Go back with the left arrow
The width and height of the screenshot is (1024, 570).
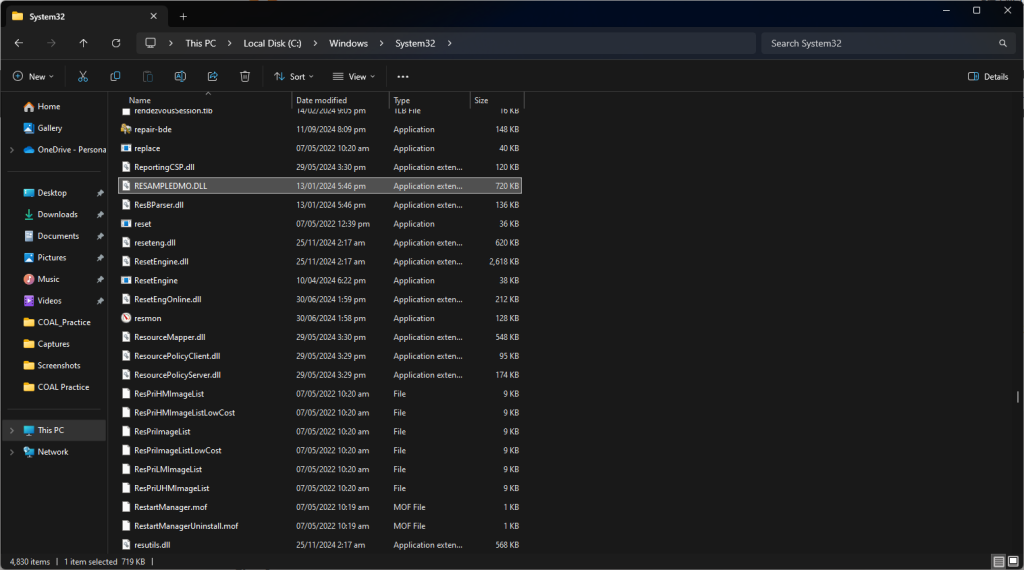[x=19, y=43]
